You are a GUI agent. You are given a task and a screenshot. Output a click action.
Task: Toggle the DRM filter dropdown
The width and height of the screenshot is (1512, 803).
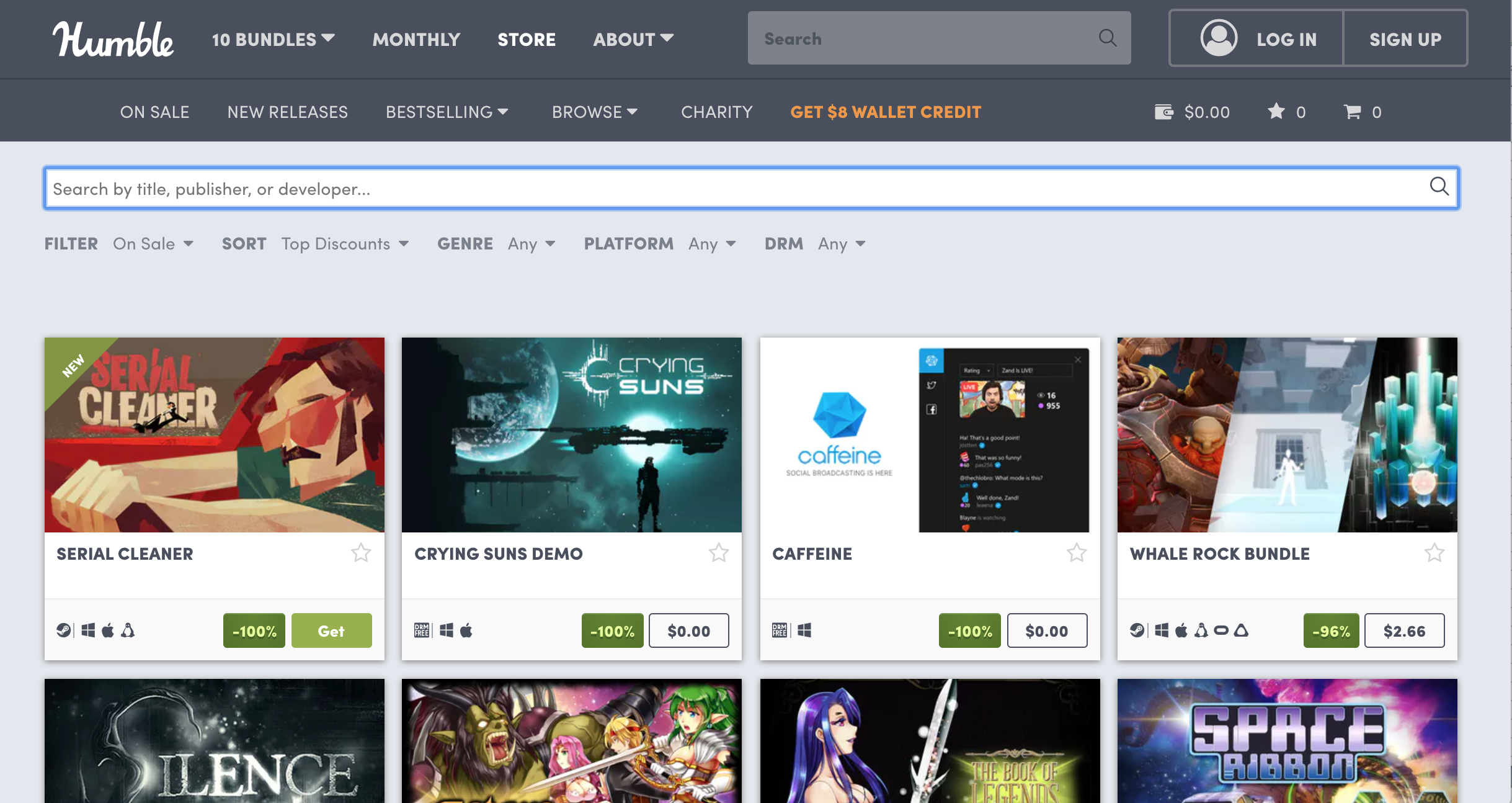coord(839,243)
